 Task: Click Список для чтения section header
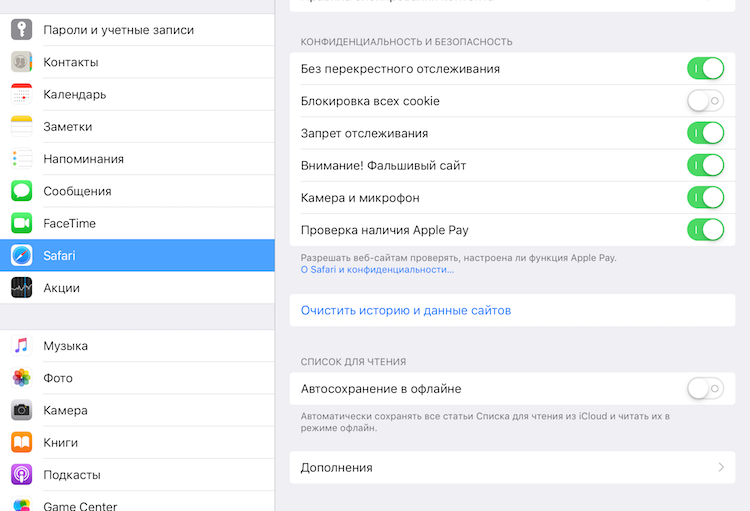point(353,362)
